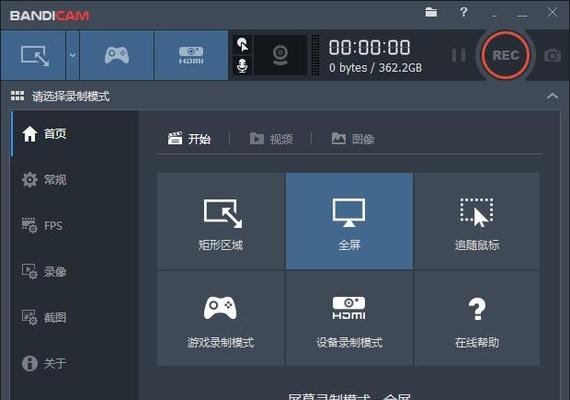Open the 常规 general settings section
This screenshot has width=570, height=400.
(x=75, y=179)
